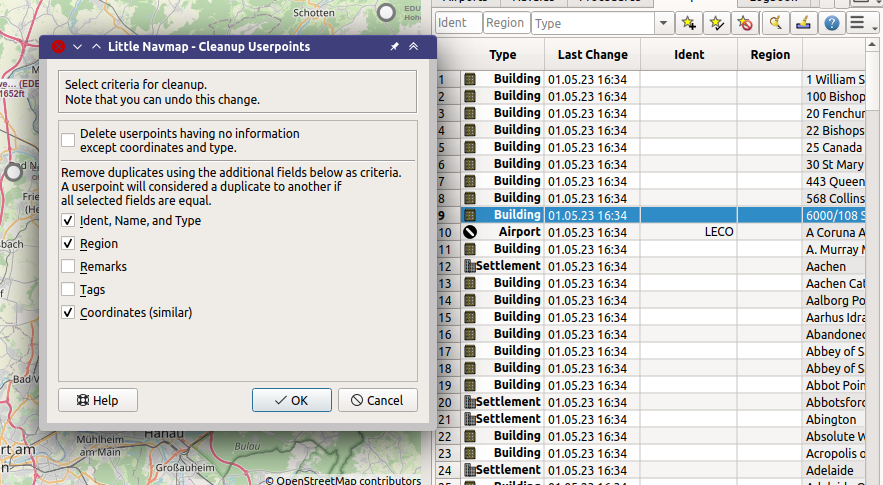Click building icon in 100 Bishop row
This screenshot has height=485, width=883.
[x=470, y=96]
